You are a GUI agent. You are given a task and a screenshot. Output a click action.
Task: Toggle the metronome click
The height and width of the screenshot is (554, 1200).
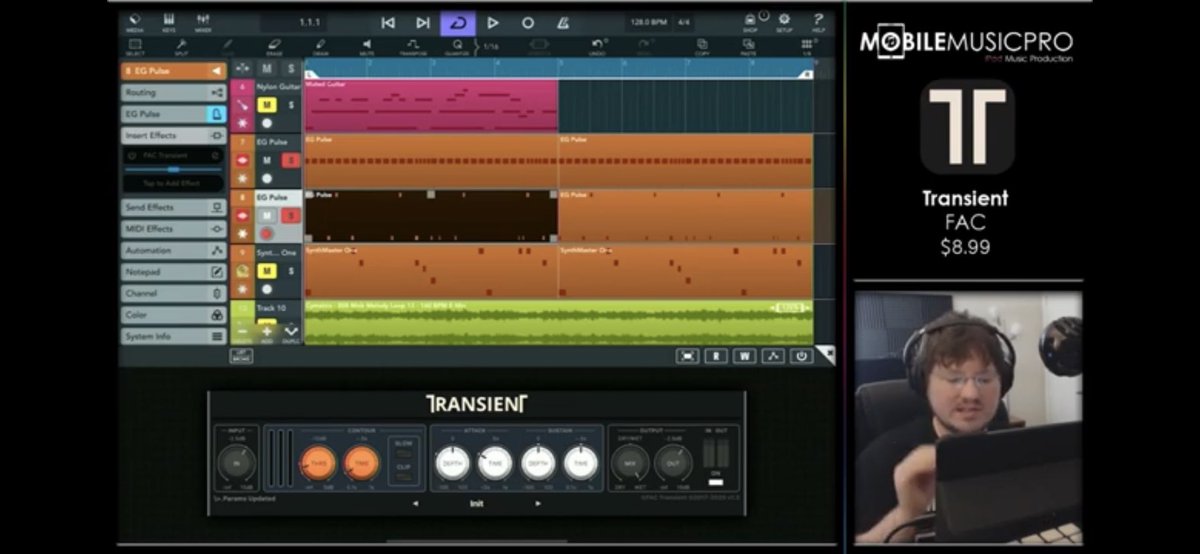click(562, 22)
